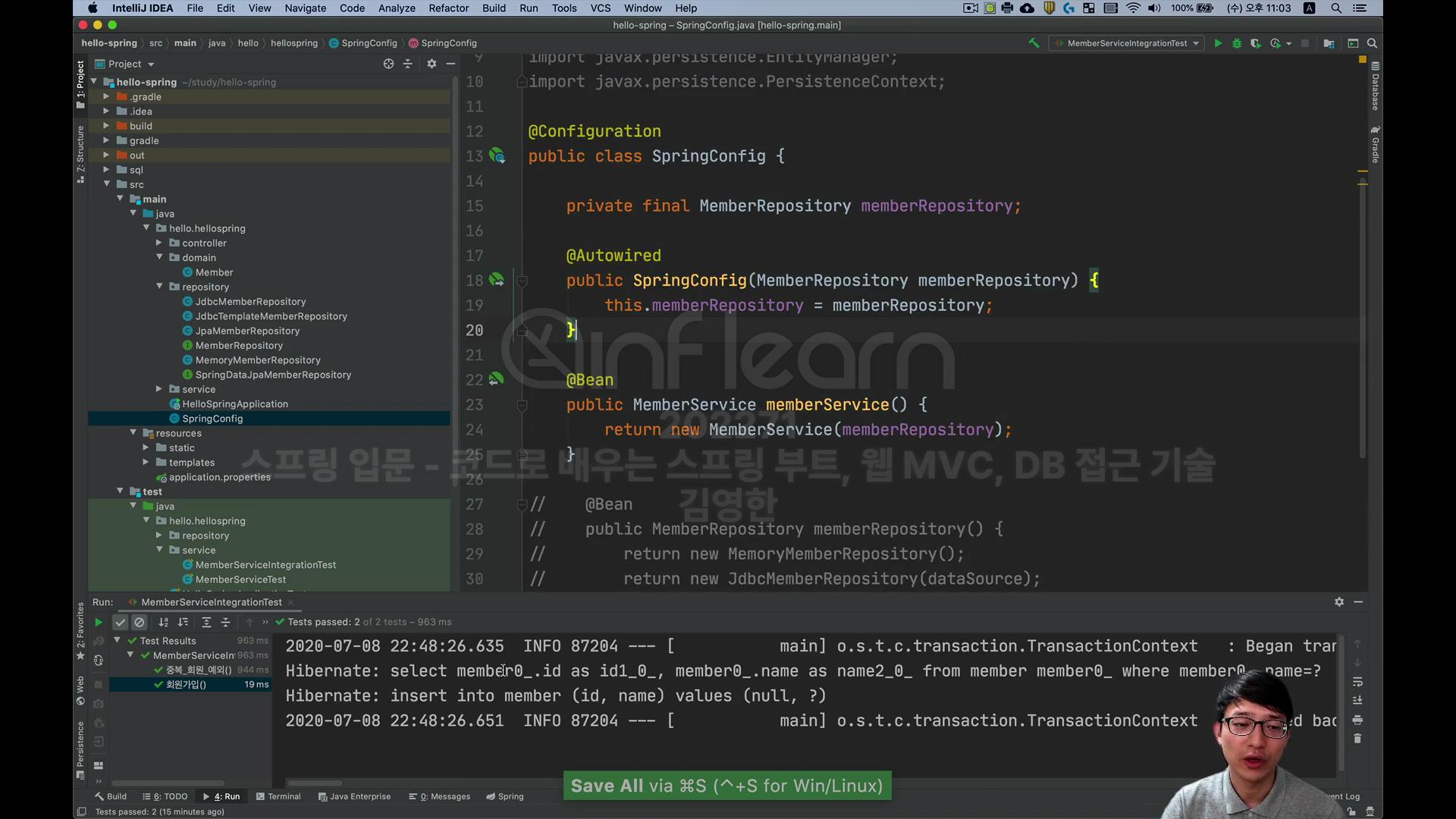Rerun tests with the Run panel green arrow
This screenshot has width=1456, height=819.
tap(99, 622)
